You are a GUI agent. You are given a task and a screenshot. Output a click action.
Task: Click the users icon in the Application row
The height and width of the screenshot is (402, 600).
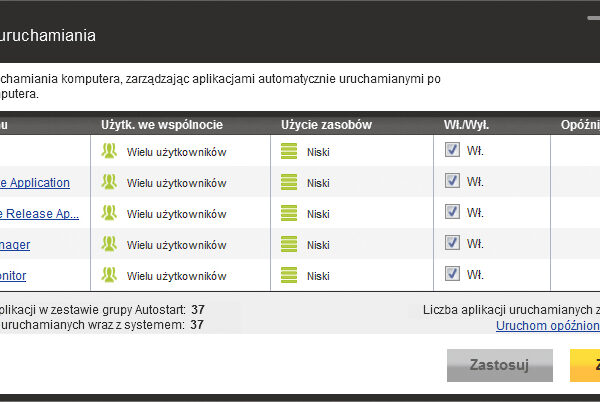pos(110,182)
